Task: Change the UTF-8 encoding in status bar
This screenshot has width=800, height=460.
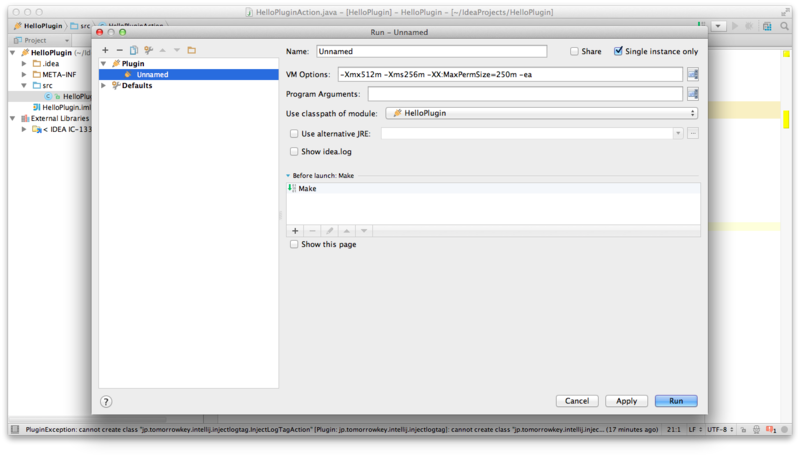Action: click(x=721, y=430)
